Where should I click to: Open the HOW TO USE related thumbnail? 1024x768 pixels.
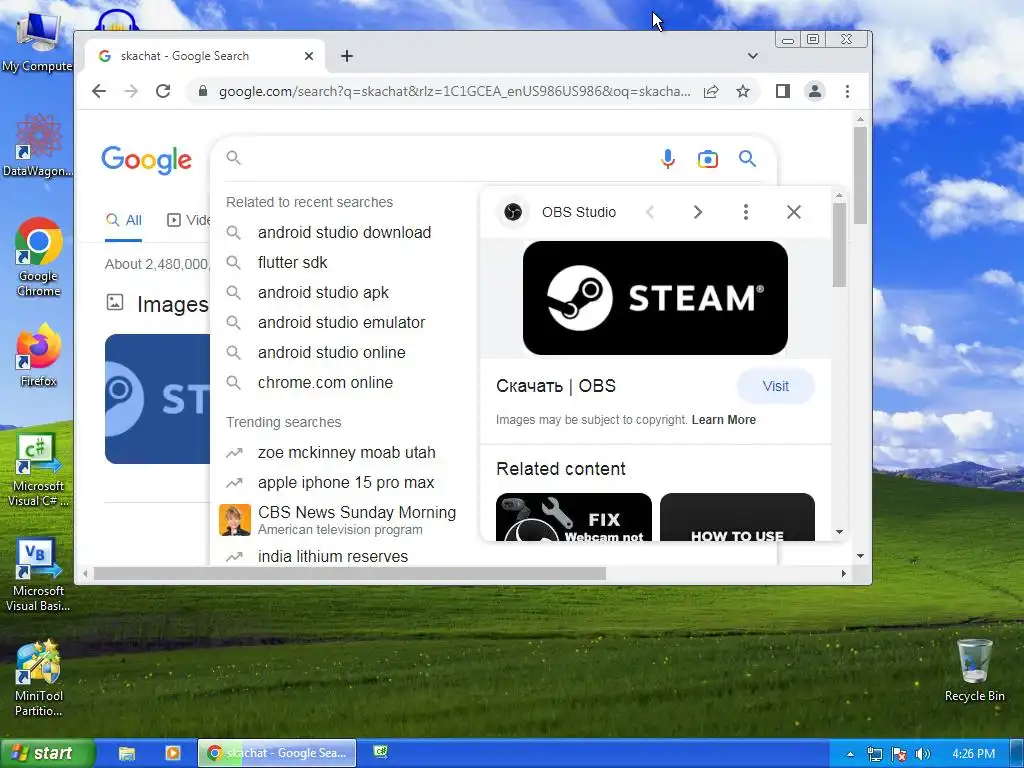coord(737,517)
